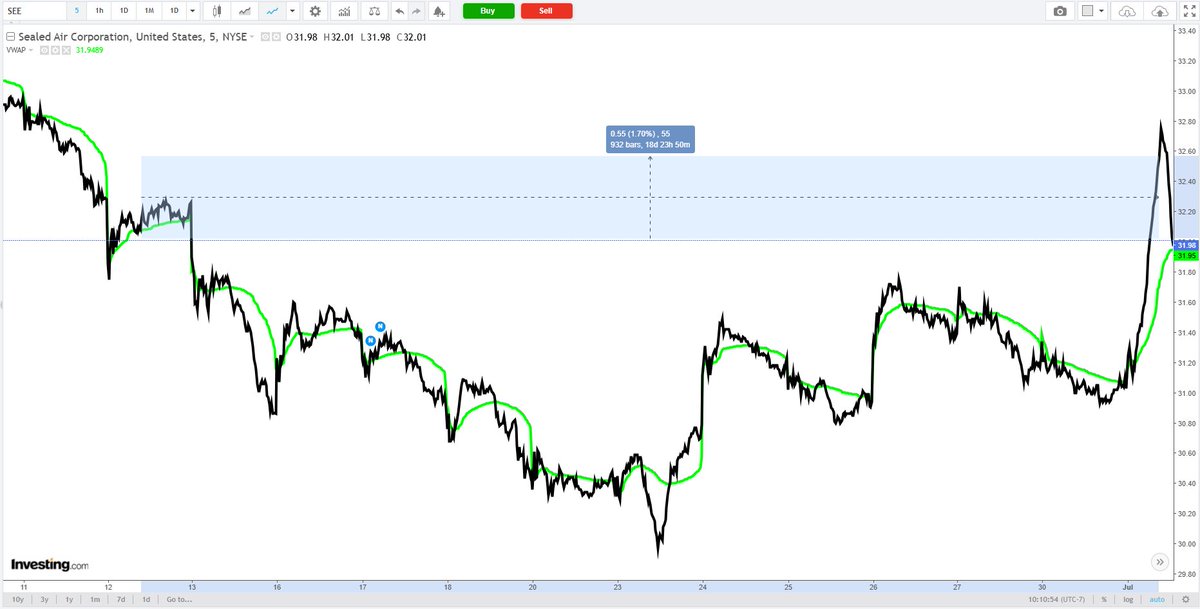
Task: Select the area chart style icon
Action: [244, 11]
